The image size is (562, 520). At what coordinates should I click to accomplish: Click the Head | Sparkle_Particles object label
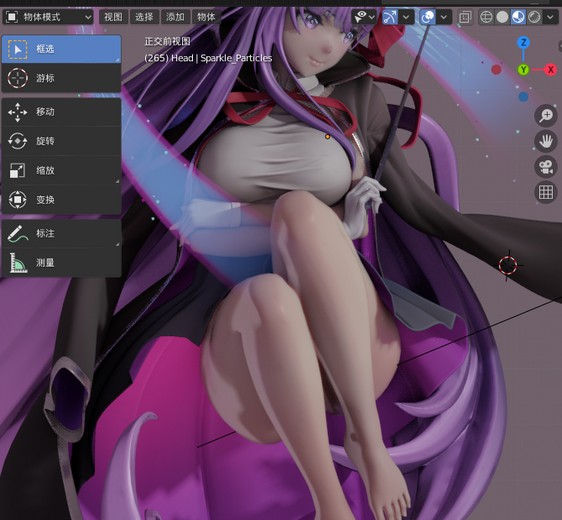pyautogui.click(x=222, y=58)
